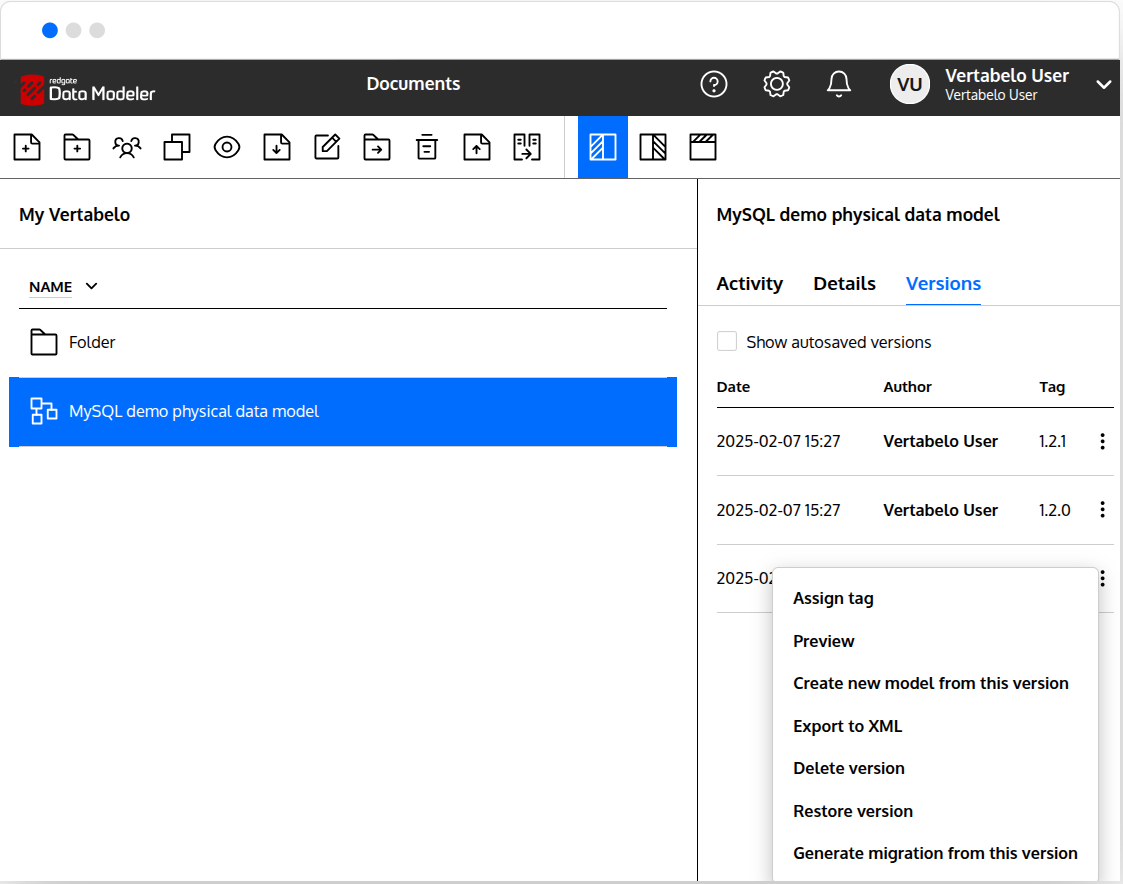Open settings via the gear icon
Screen dimensions: 1123x884
[x=777, y=84]
